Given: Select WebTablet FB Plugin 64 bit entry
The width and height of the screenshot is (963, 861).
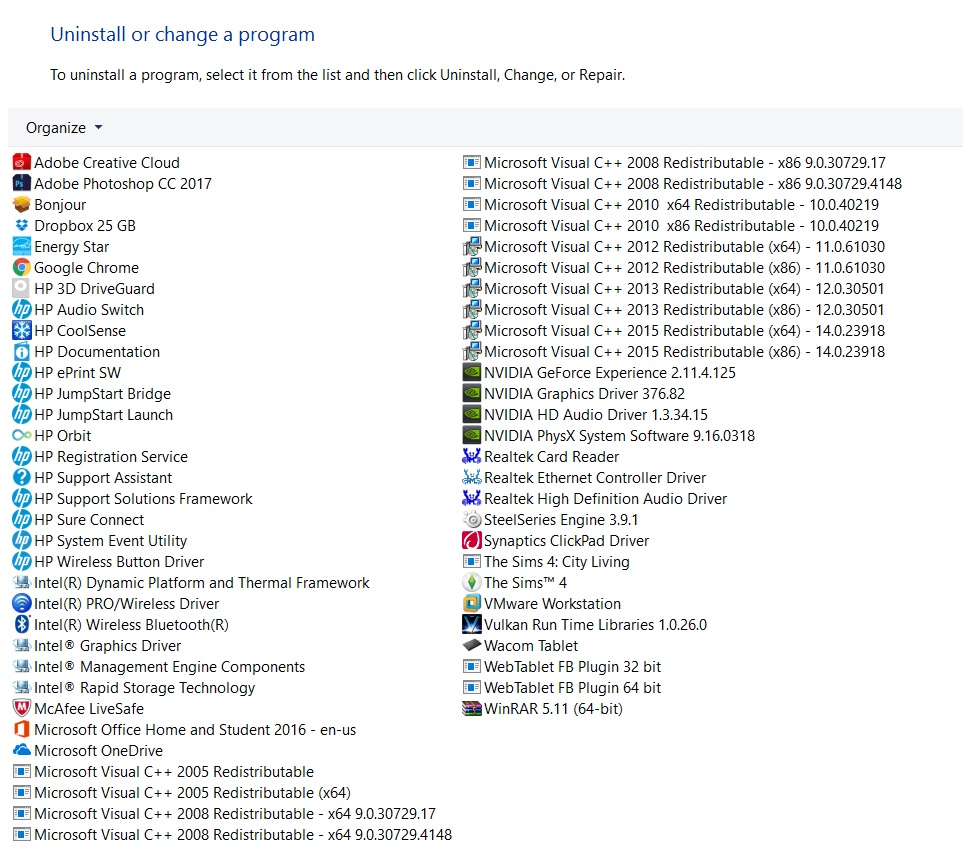Looking at the screenshot, I should tap(561, 688).
